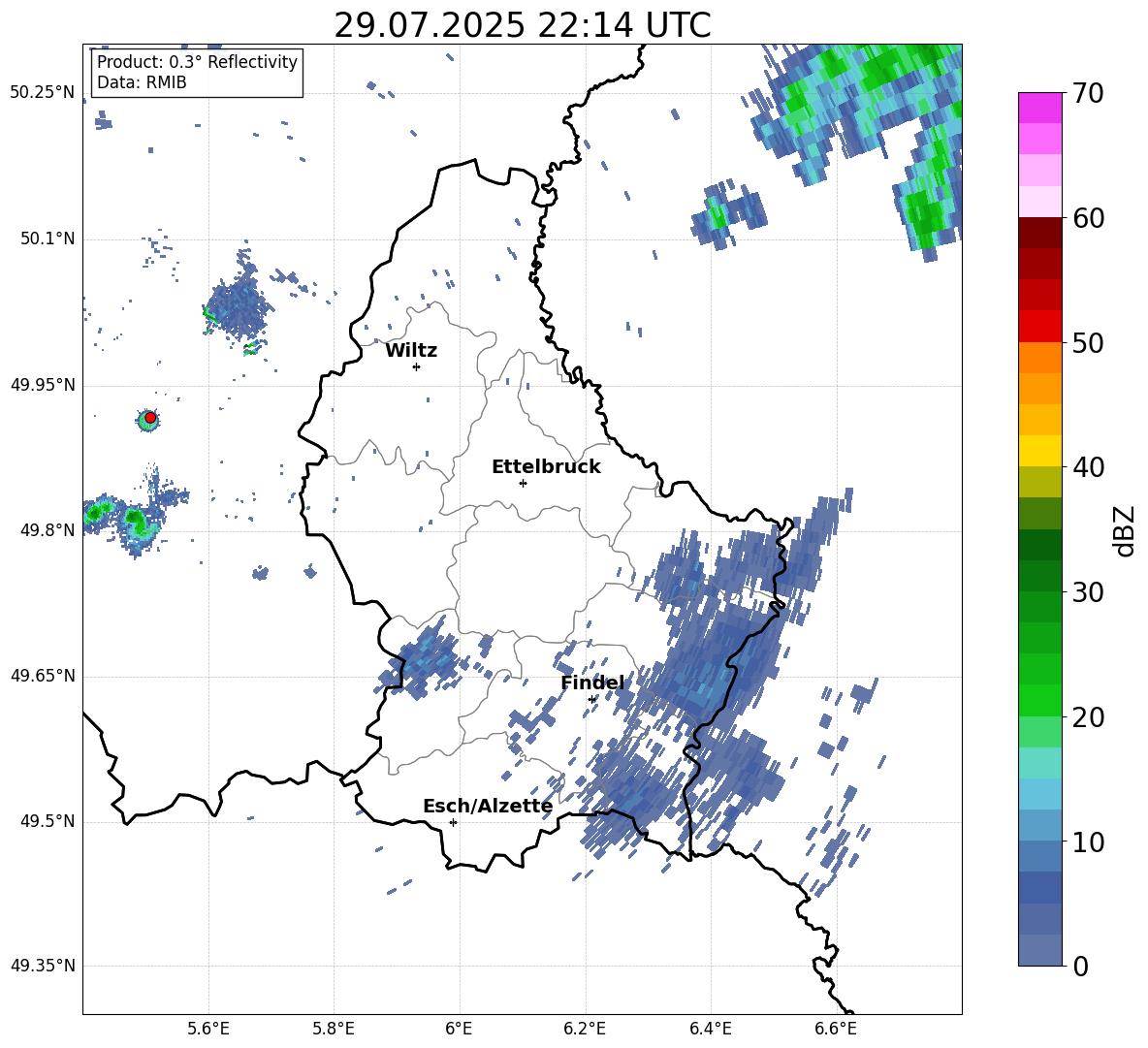The image size is (1148, 1048).
Task: Click the title 29.07.2025 22:14 UTC
Action: pyautogui.click(x=522, y=25)
